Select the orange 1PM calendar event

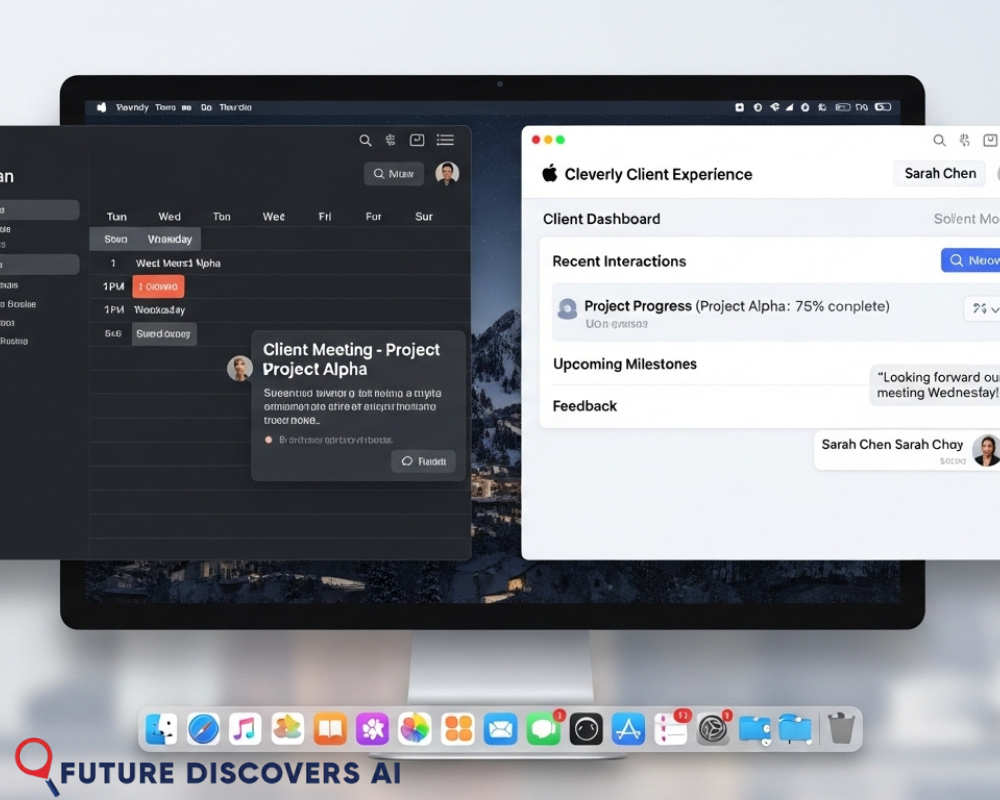pos(158,287)
